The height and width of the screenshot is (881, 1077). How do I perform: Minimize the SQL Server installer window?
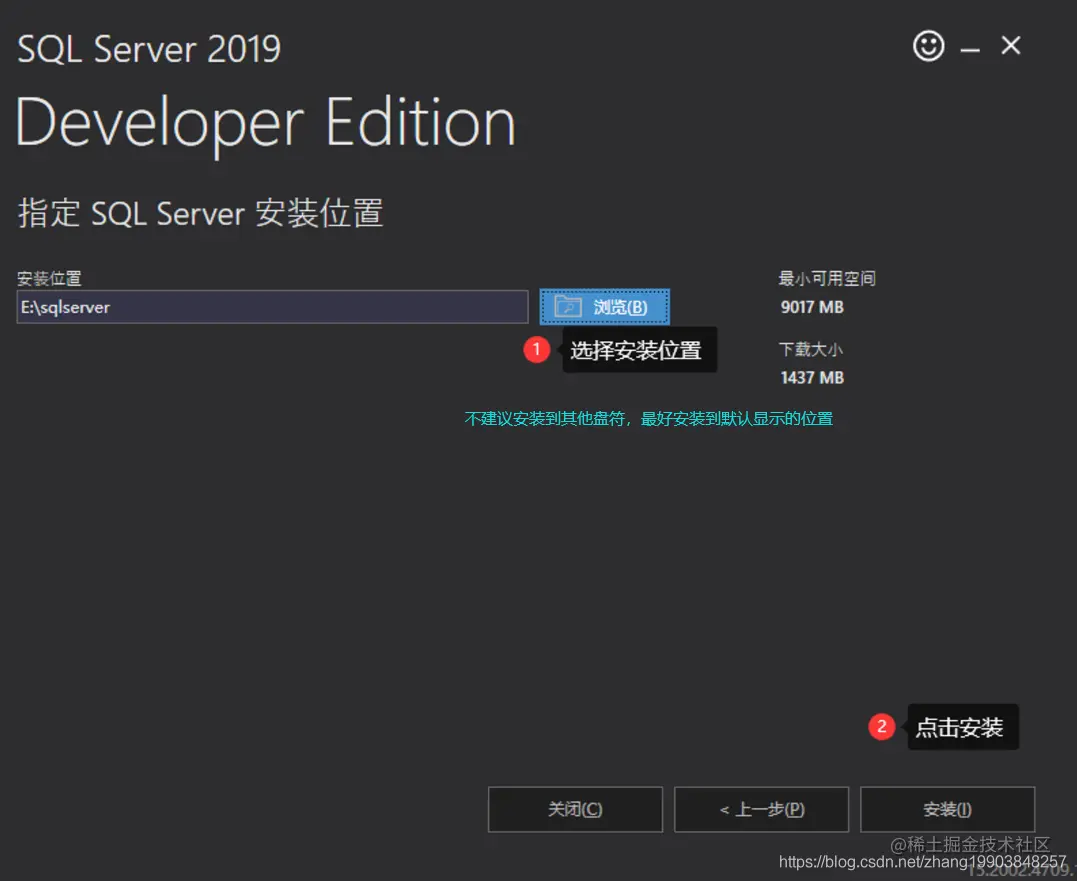(970, 49)
